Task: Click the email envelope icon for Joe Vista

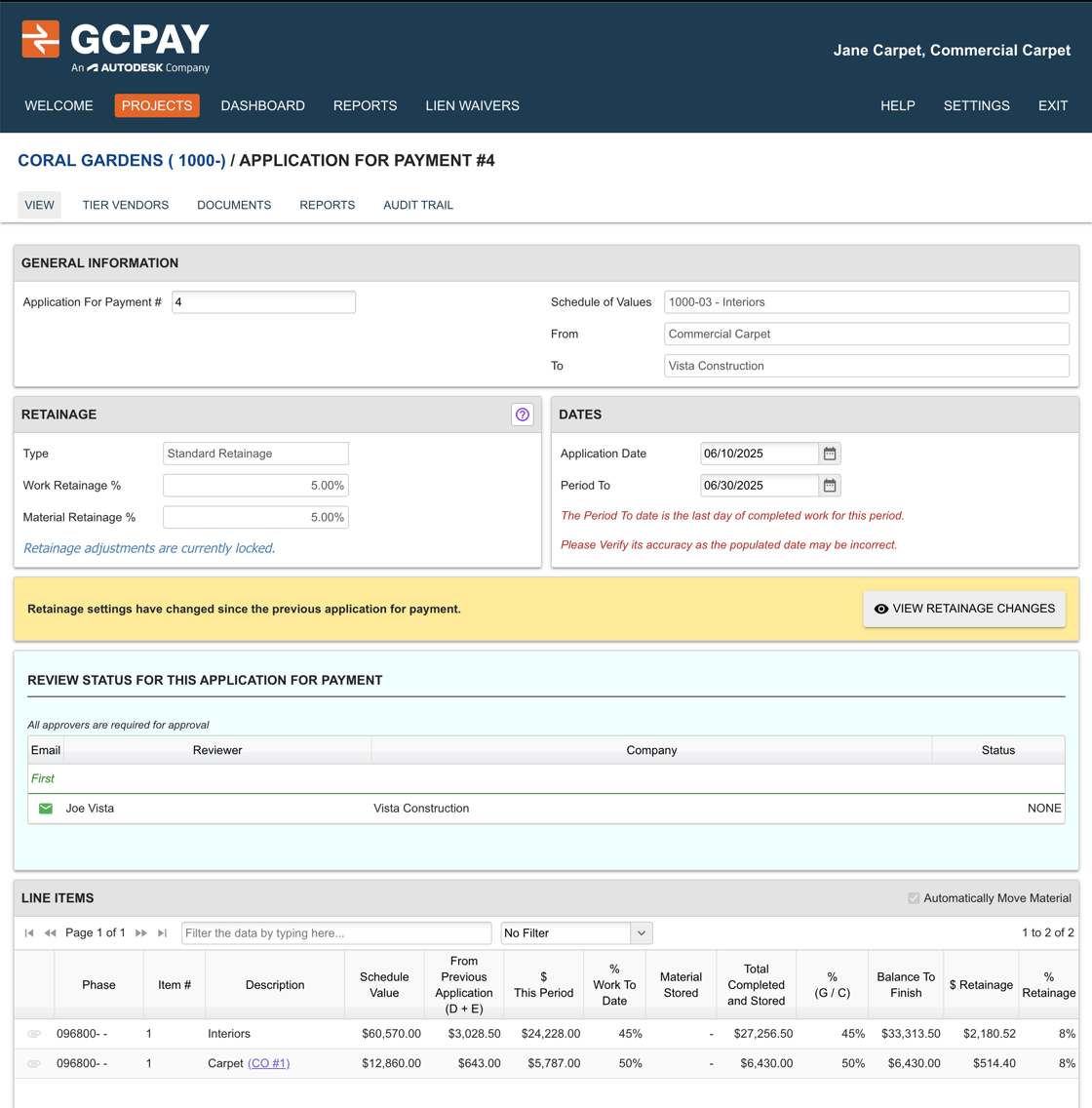Action: pos(46,809)
